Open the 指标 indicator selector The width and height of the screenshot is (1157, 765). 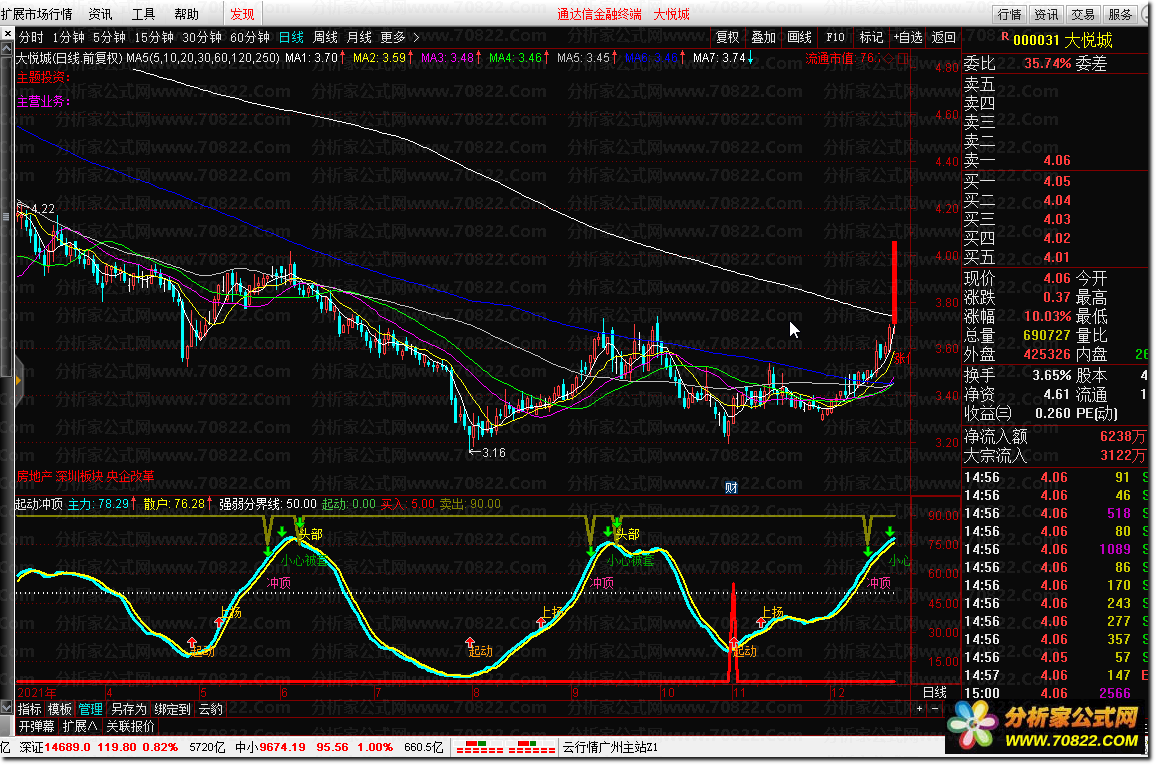point(30,709)
